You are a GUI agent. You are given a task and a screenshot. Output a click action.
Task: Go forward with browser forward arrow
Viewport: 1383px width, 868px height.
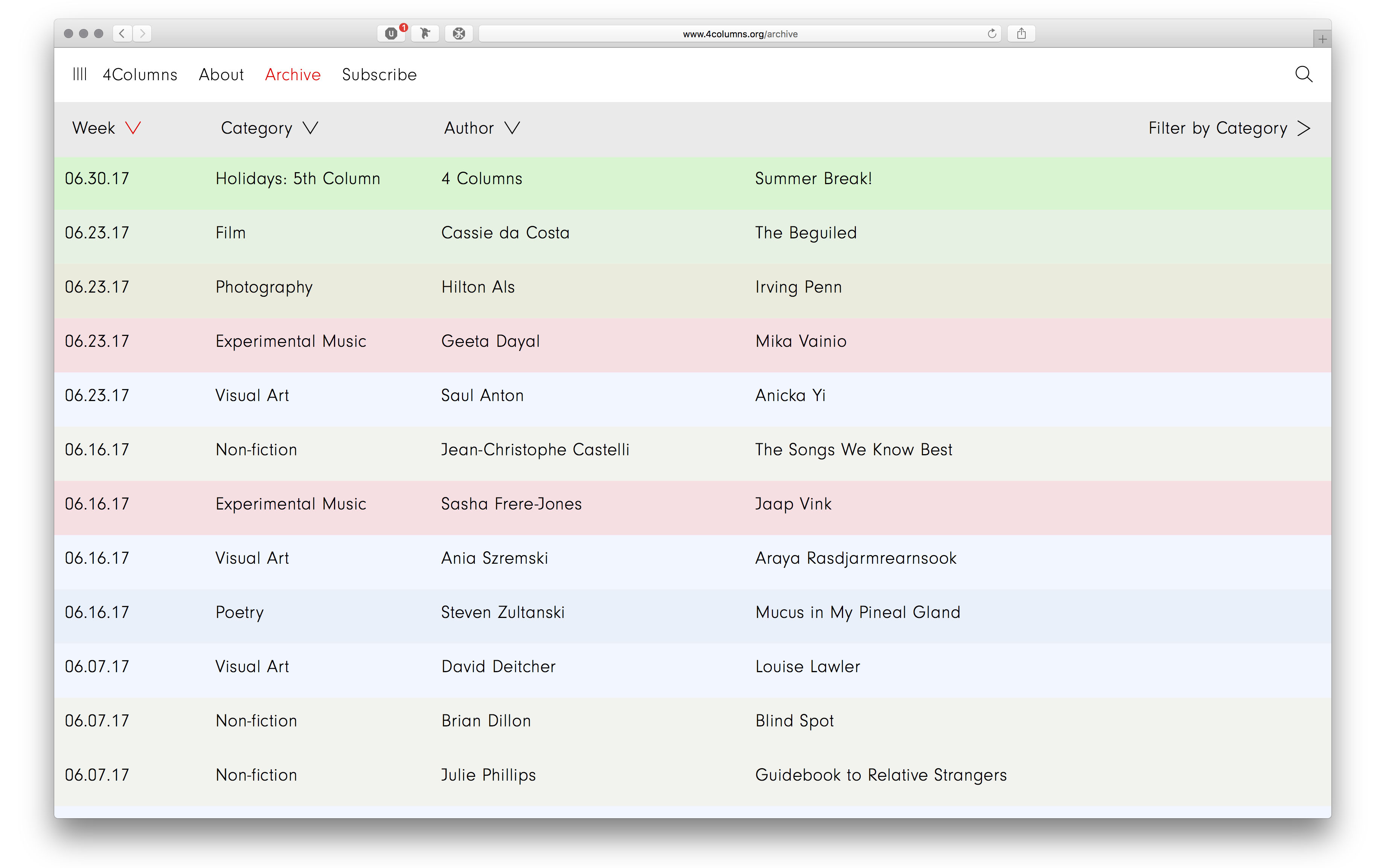[143, 33]
